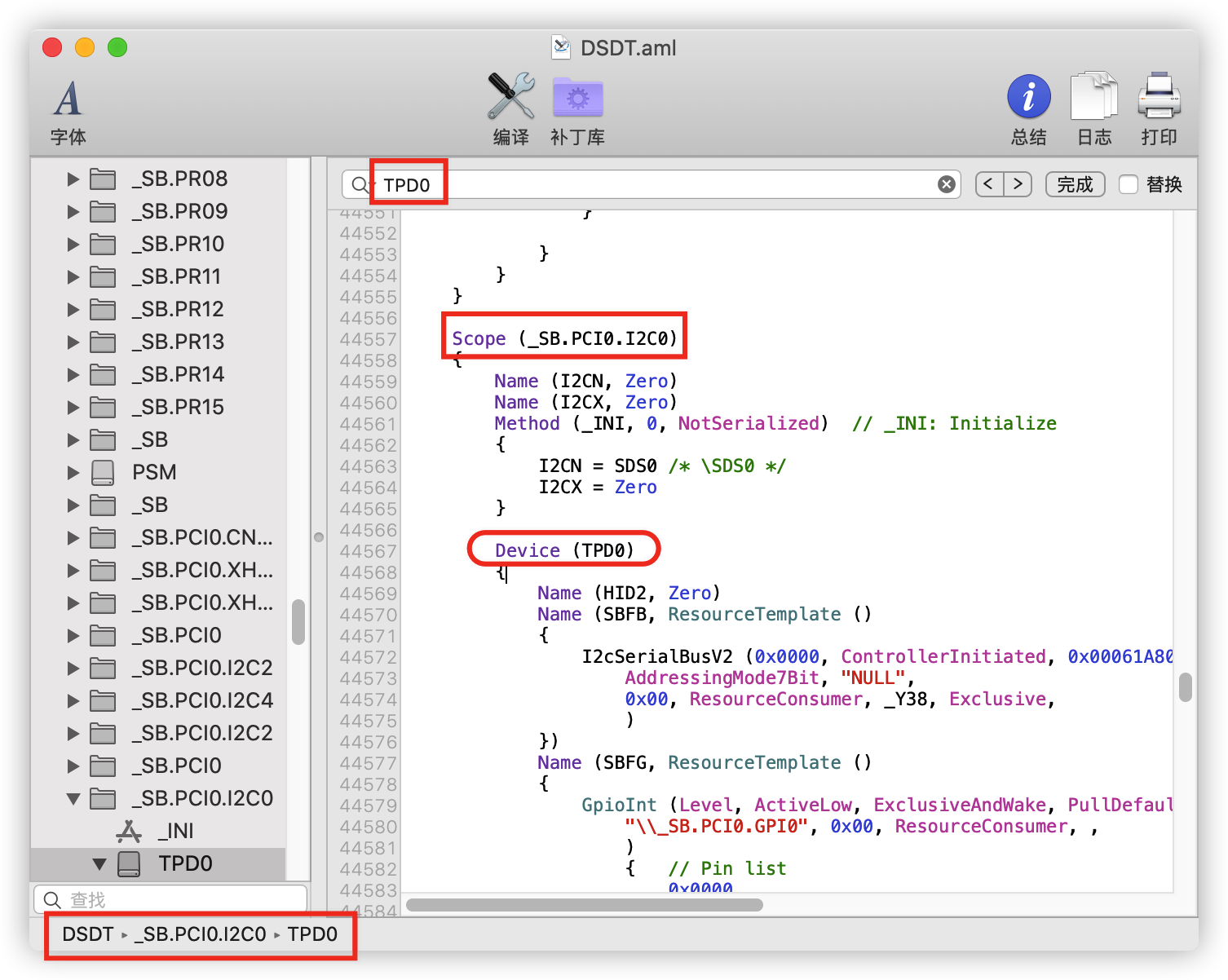Expand the _SB.PR11 tree node
This screenshot has width=1228, height=980.
pos(73,276)
